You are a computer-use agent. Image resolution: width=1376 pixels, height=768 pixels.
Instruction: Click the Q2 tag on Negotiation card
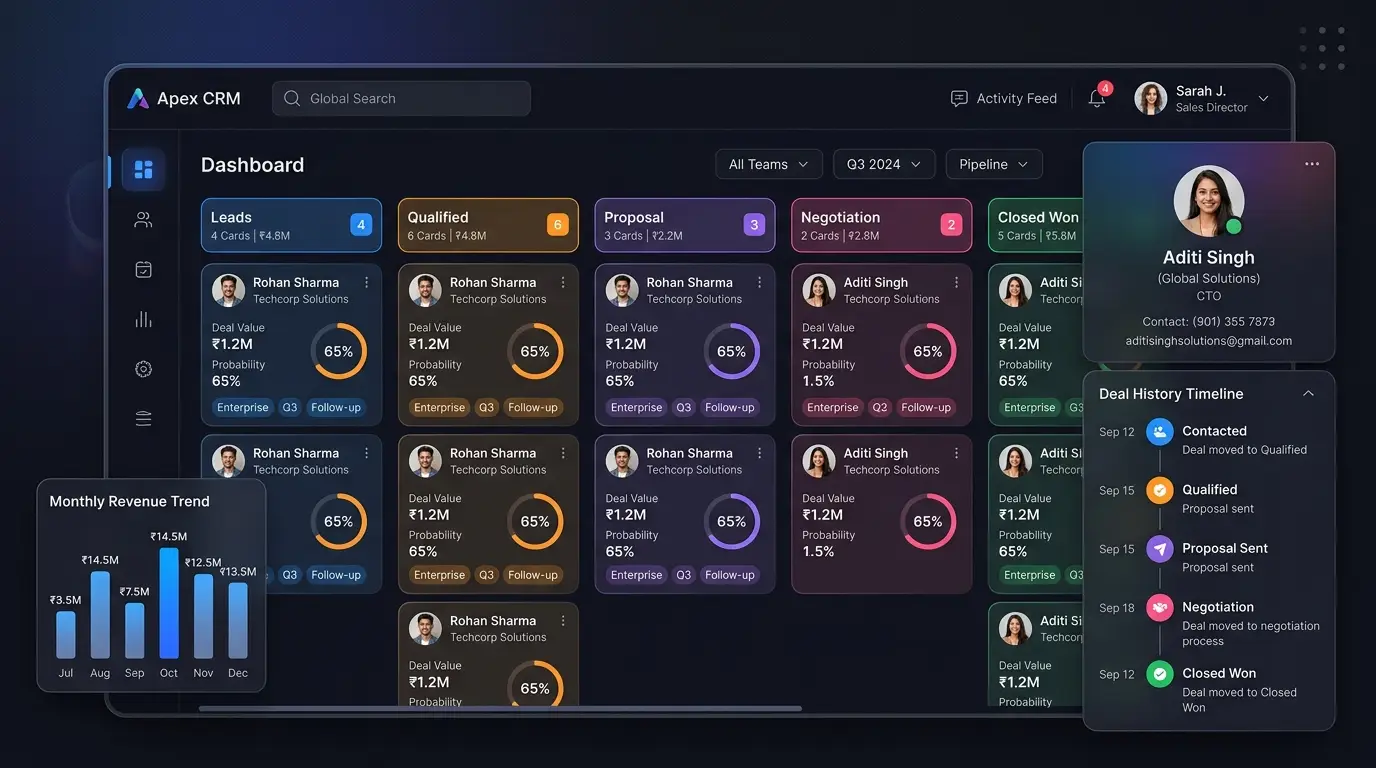click(x=880, y=407)
